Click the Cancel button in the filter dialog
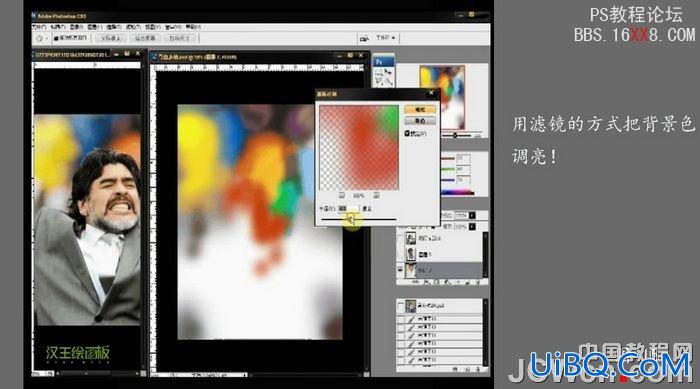The image size is (700, 389). click(420, 121)
